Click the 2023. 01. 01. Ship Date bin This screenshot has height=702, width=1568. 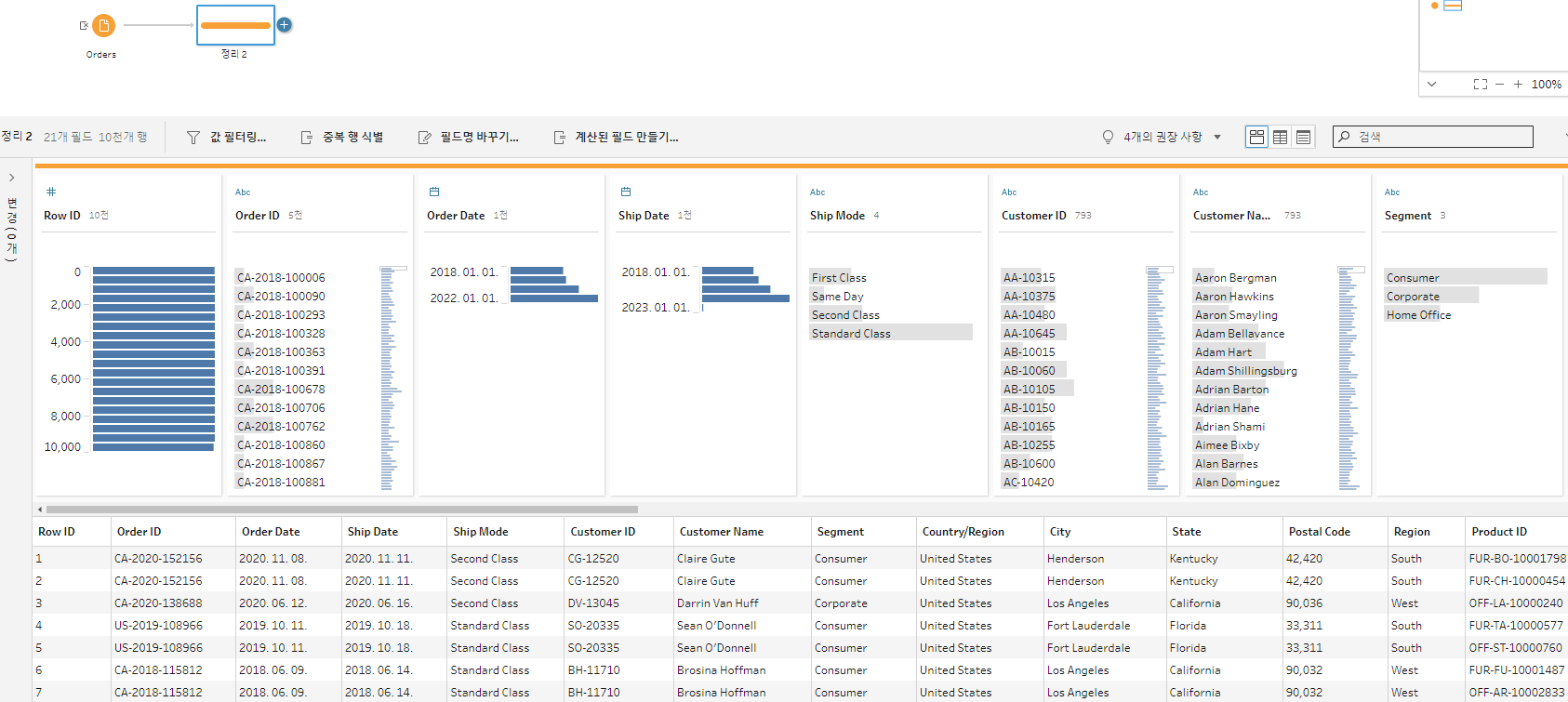702,308
